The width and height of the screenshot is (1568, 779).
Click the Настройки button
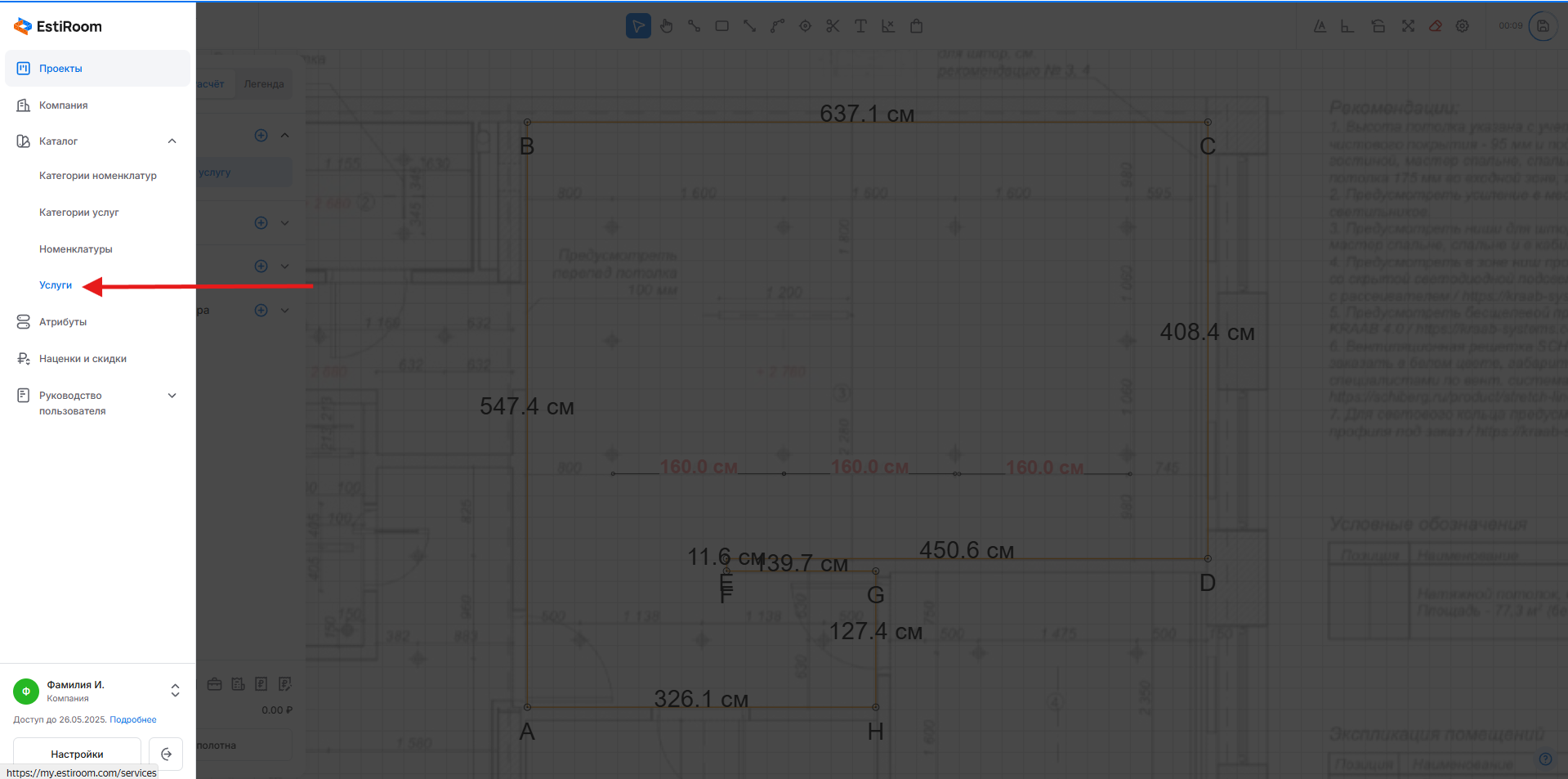tap(77, 754)
